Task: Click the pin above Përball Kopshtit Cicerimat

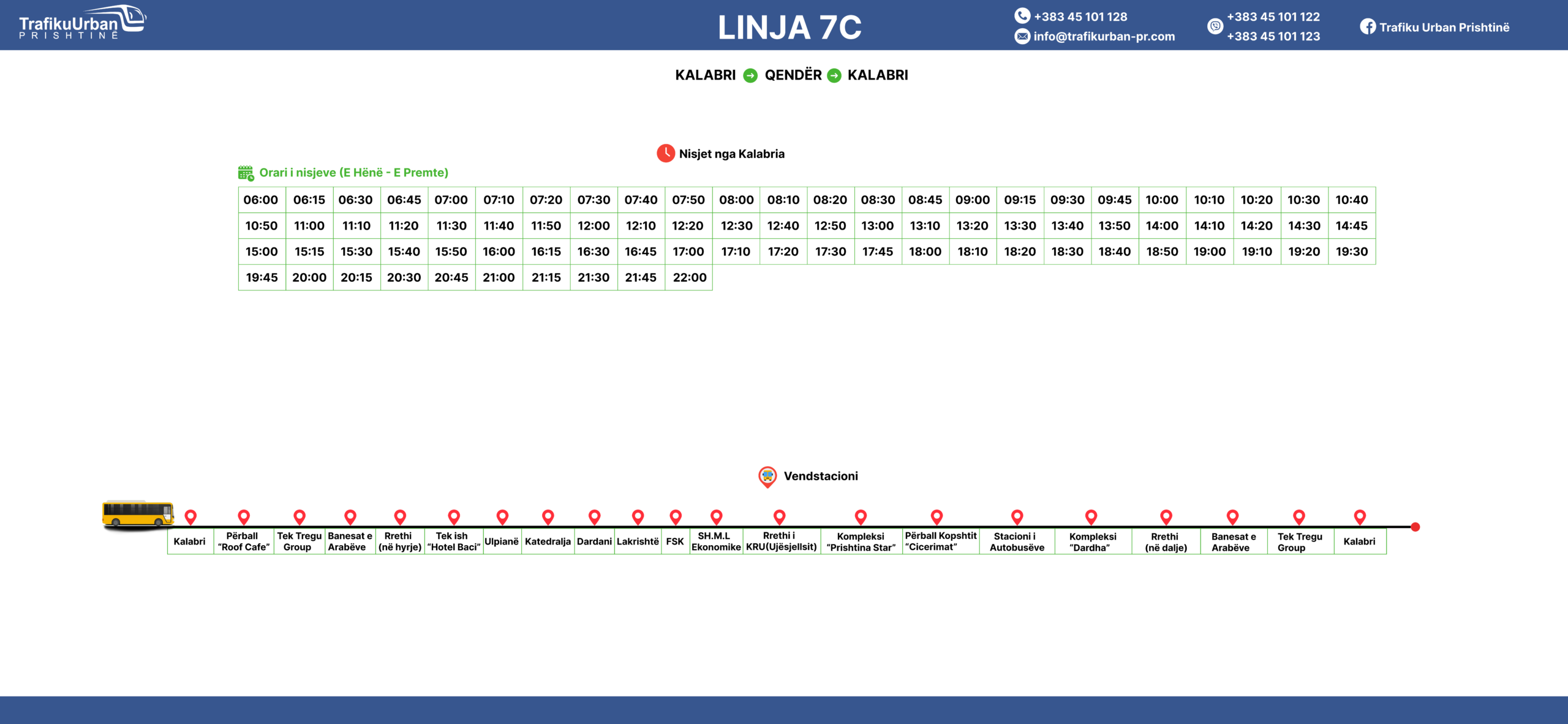Action: click(x=937, y=517)
